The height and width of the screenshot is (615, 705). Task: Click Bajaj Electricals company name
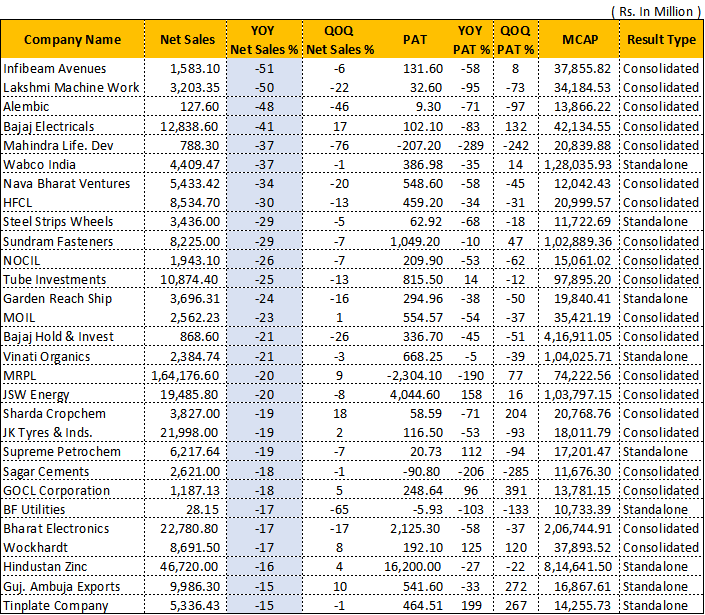click(49, 126)
